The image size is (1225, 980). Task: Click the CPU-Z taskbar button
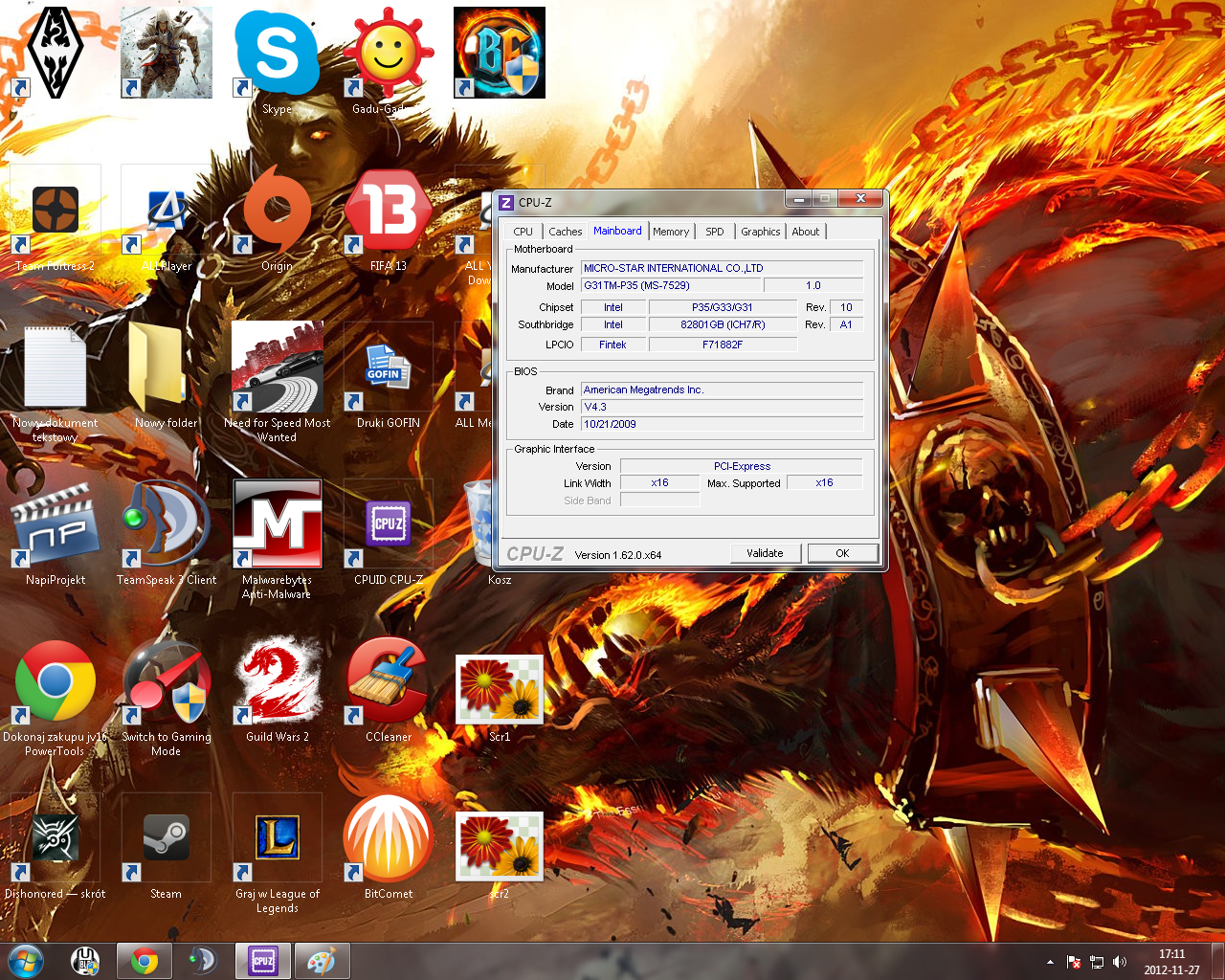click(262, 961)
